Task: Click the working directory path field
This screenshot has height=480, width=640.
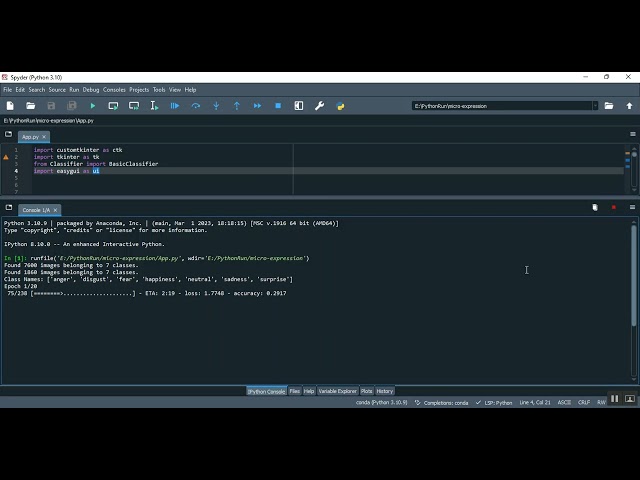Action: (502, 106)
